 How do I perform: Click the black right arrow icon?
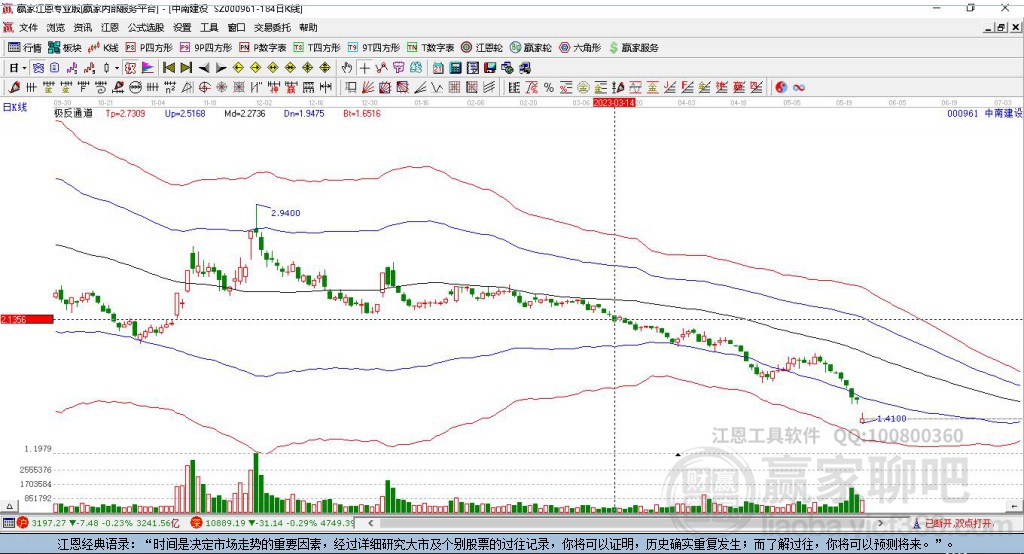pyautogui.click(x=221, y=68)
